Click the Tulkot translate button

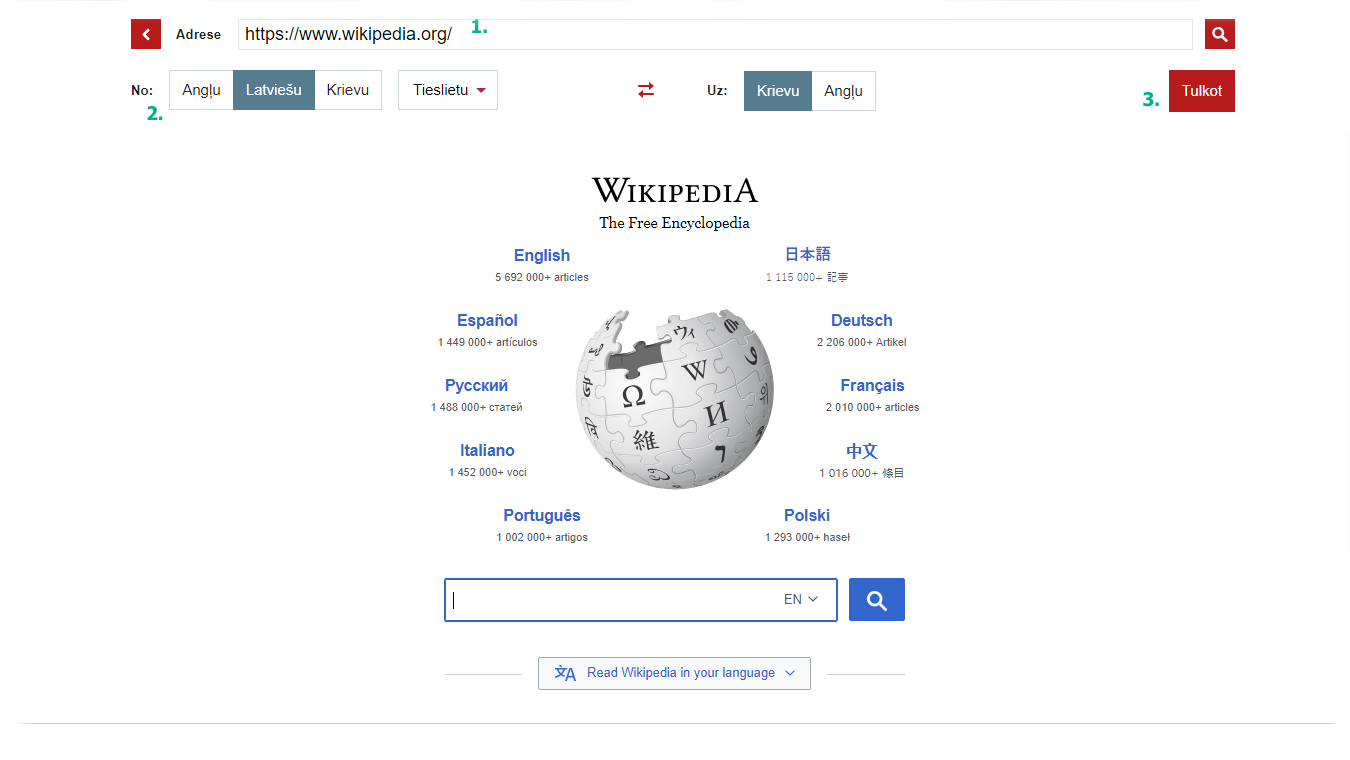(x=1202, y=91)
